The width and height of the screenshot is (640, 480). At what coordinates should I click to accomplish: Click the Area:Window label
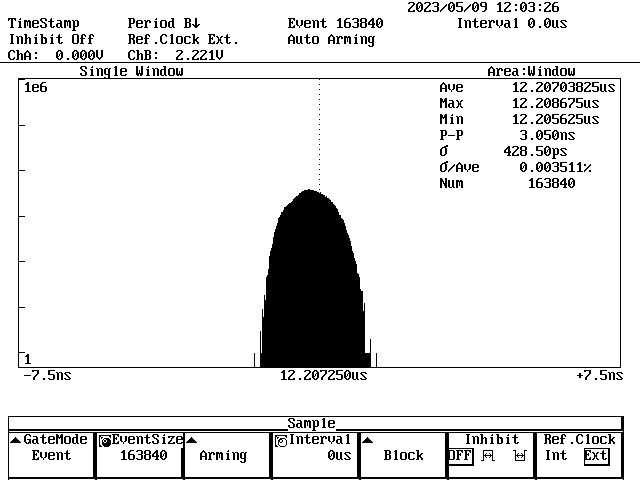point(530,72)
